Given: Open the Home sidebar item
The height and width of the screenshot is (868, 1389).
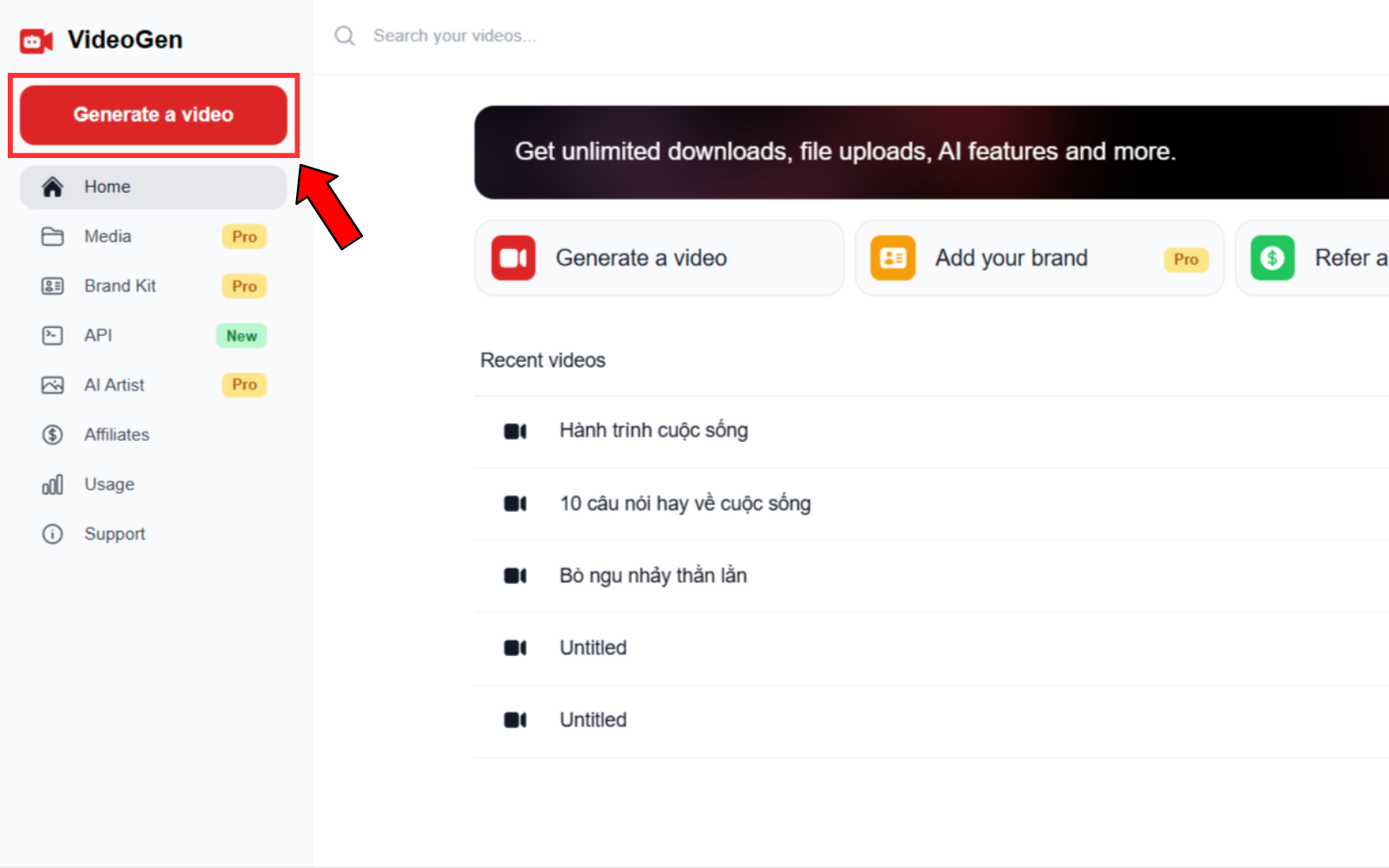Looking at the screenshot, I should 154,187.
